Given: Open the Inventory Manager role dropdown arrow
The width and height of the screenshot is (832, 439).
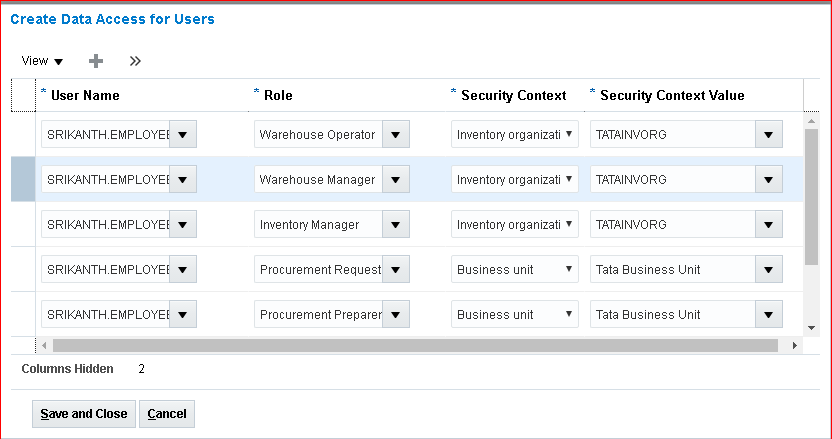Looking at the screenshot, I should [396, 224].
